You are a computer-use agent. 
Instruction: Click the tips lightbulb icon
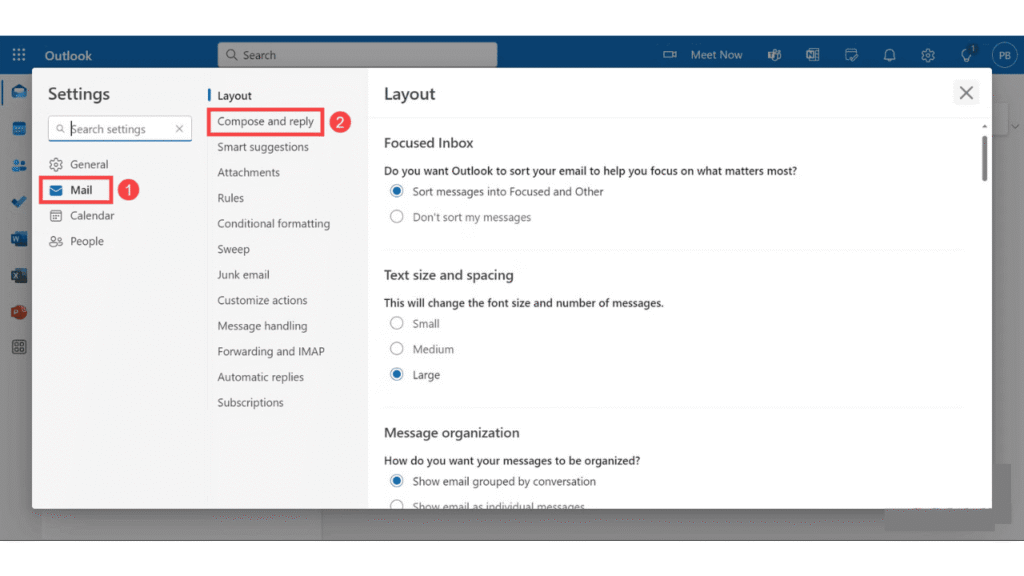click(x=967, y=55)
